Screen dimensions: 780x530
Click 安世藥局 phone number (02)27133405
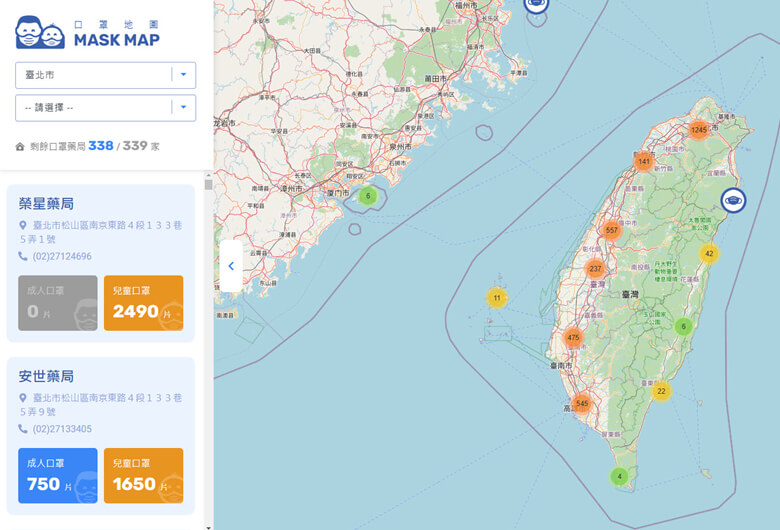62,429
